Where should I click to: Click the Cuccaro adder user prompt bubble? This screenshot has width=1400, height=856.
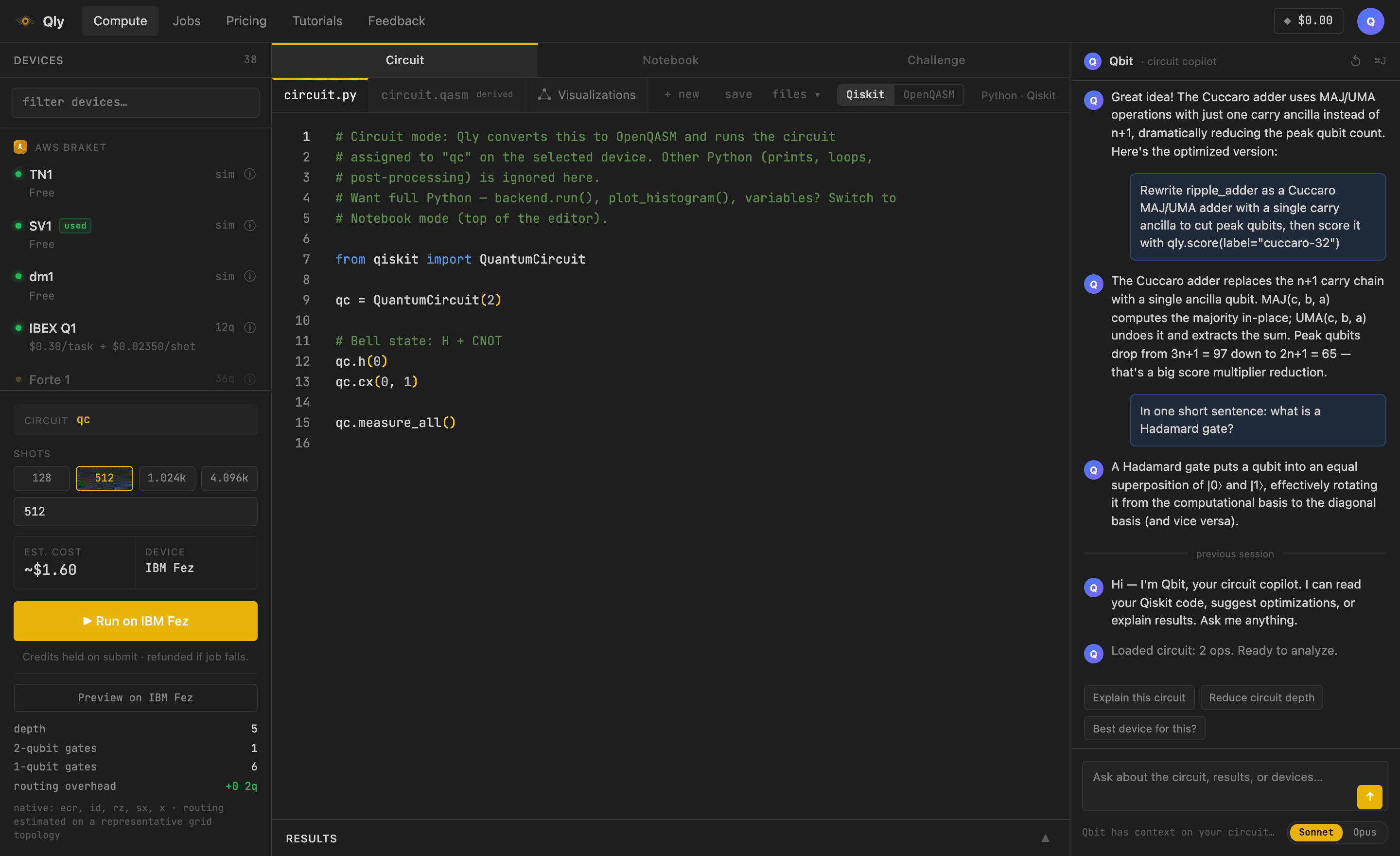pos(1258,216)
